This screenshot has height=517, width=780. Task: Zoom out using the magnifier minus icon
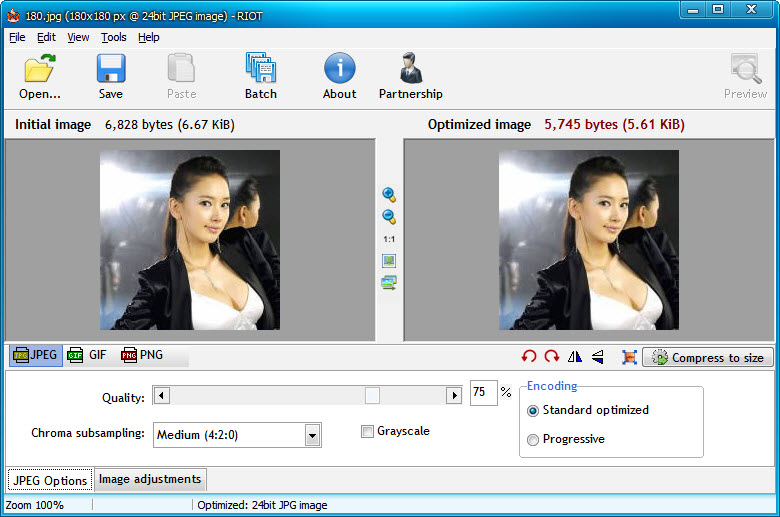(389, 217)
